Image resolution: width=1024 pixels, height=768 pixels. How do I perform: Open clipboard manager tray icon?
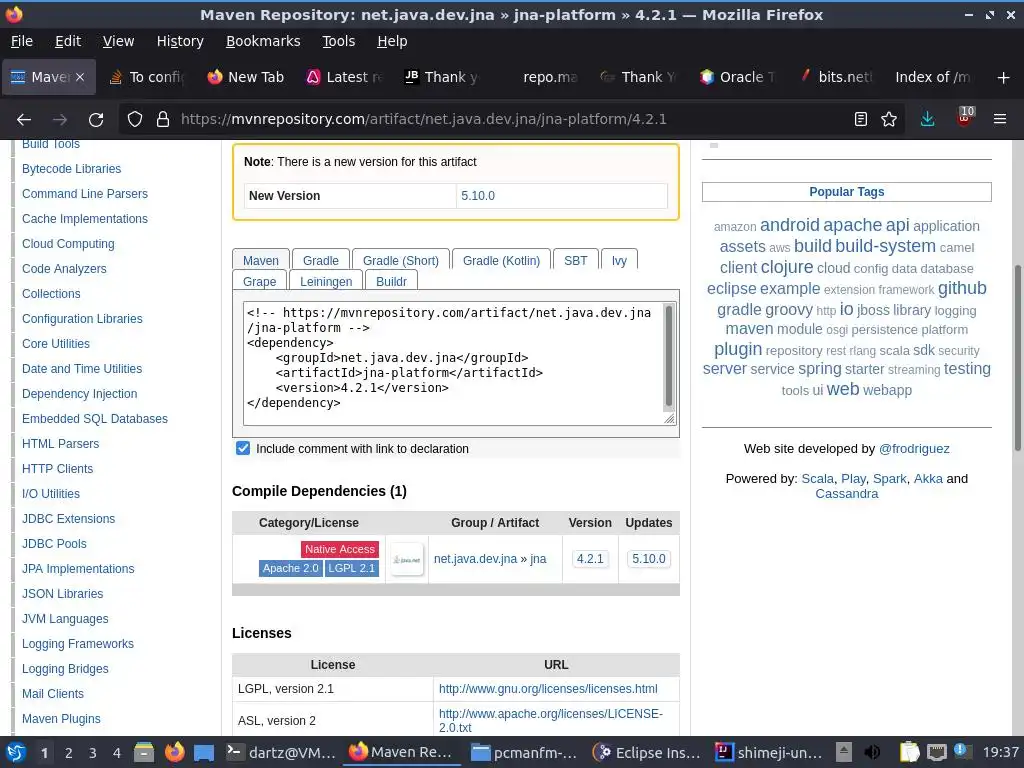click(x=909, y=752)
